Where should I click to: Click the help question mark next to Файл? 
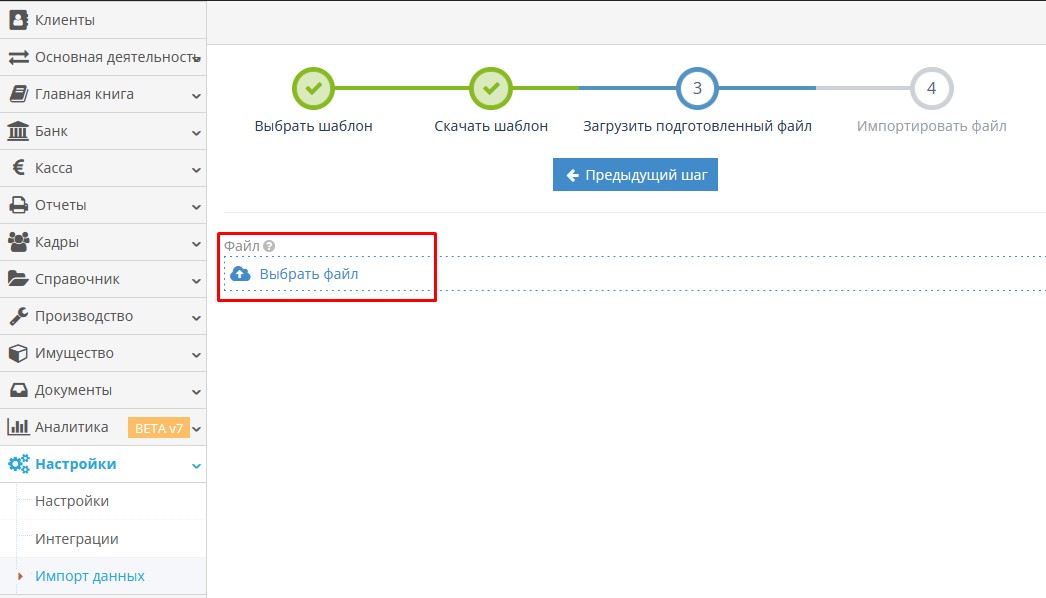(x=269, y=246)
